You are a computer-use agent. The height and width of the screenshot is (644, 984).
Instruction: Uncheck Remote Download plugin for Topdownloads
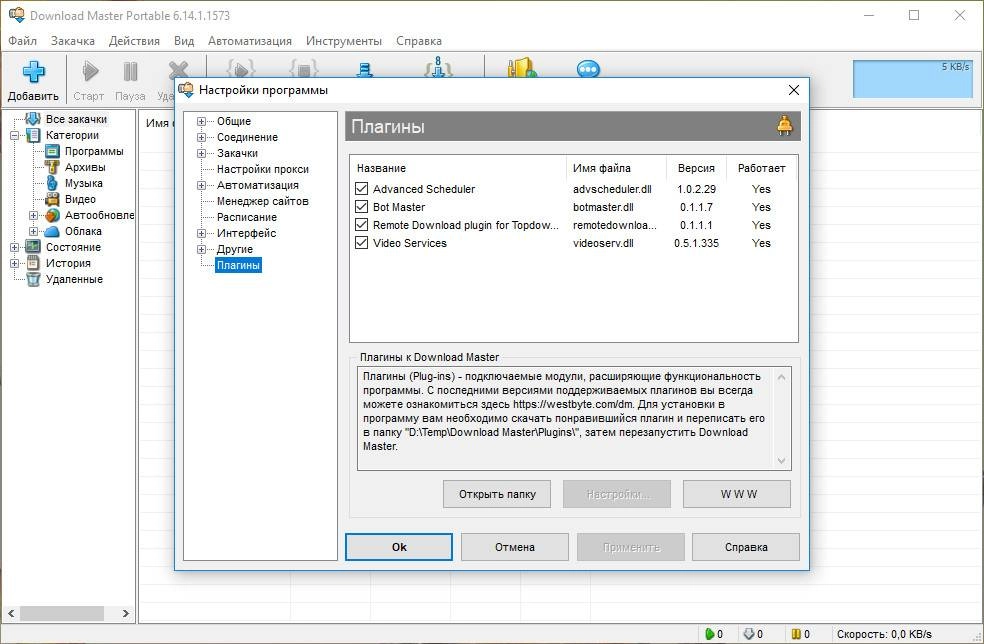coord(361,225)
